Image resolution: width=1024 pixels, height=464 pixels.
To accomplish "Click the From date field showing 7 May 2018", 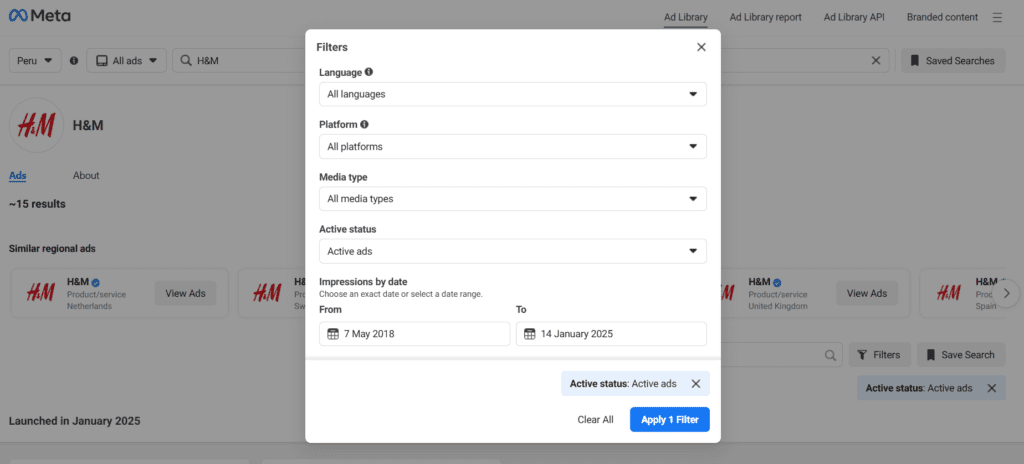I will pos(415,334).
